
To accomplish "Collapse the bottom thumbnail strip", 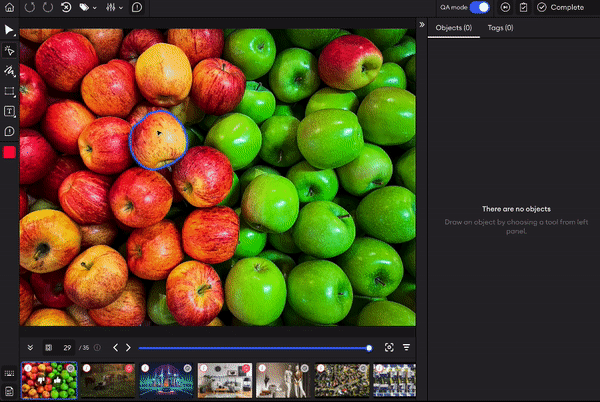I will [x=30, y=347].
